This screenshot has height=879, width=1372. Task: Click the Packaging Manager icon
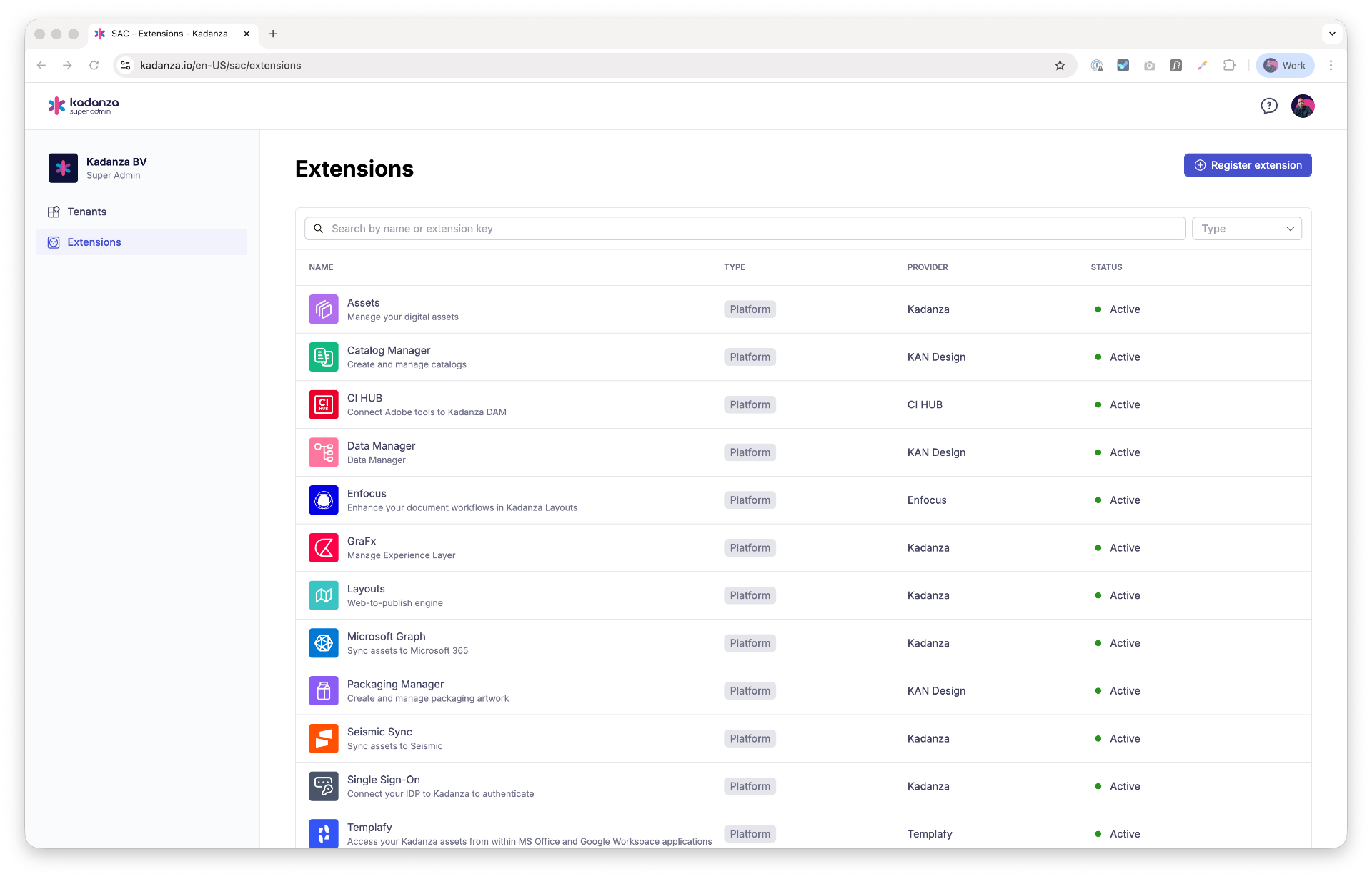(324, 691)
